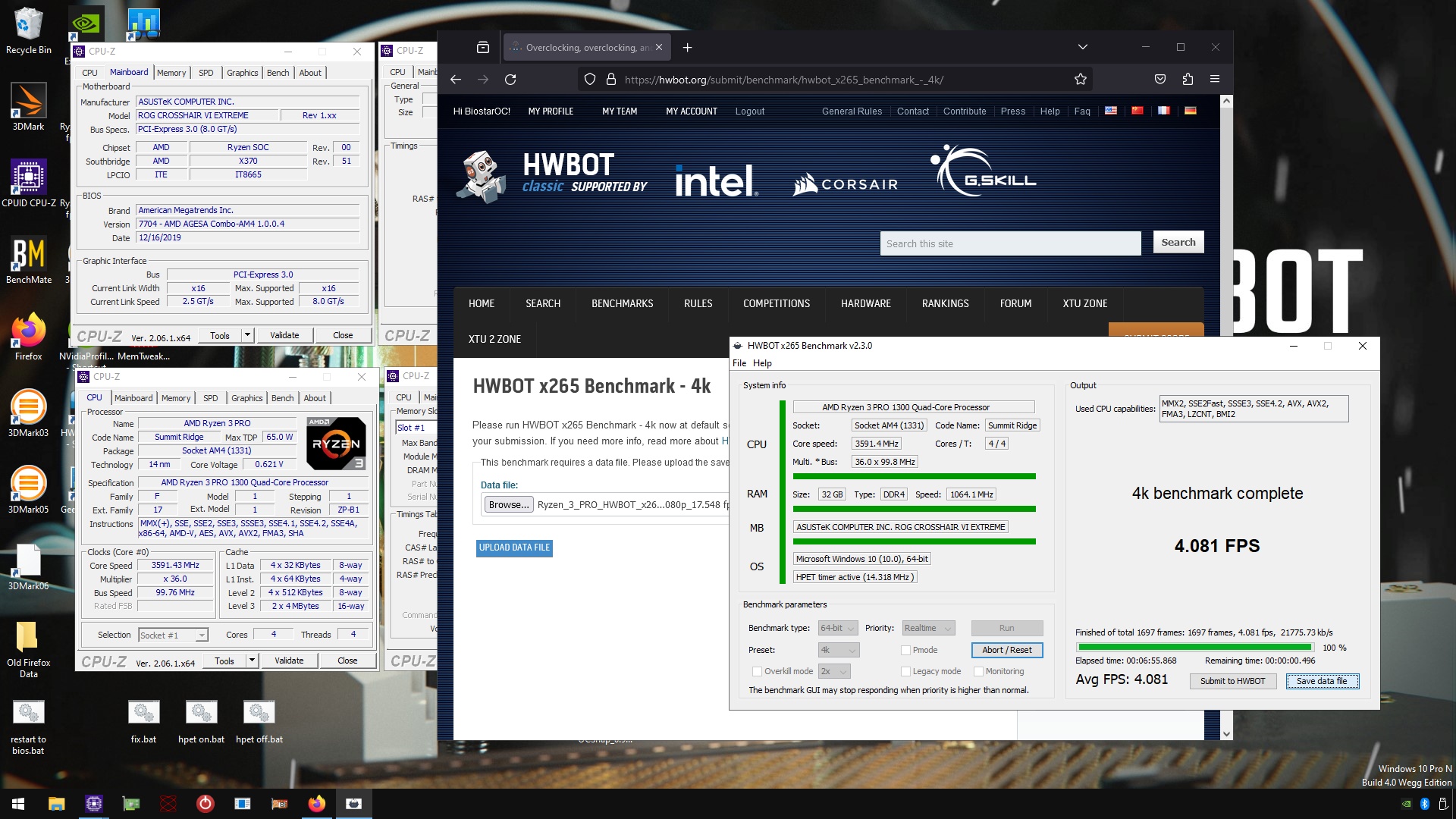Open RANKINGS in HWBOT navigation
The height and width of the screenshot is (819, 1456).
tap(945, 303)
